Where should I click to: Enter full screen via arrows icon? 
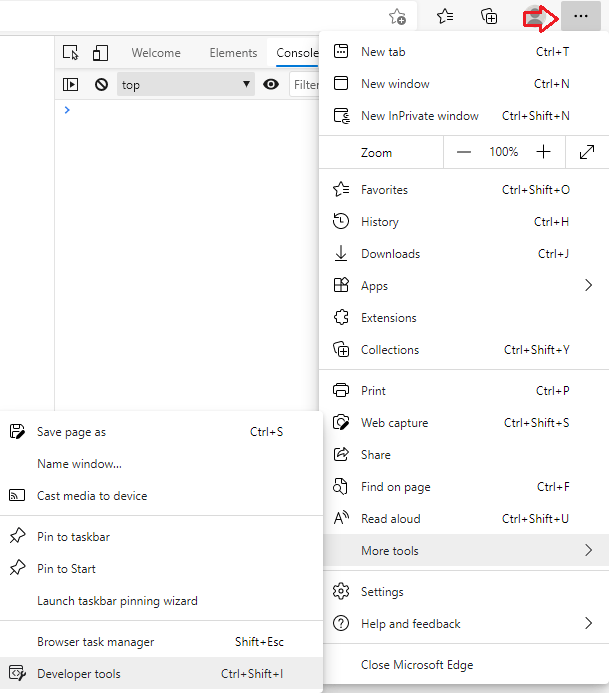point(587,152)
